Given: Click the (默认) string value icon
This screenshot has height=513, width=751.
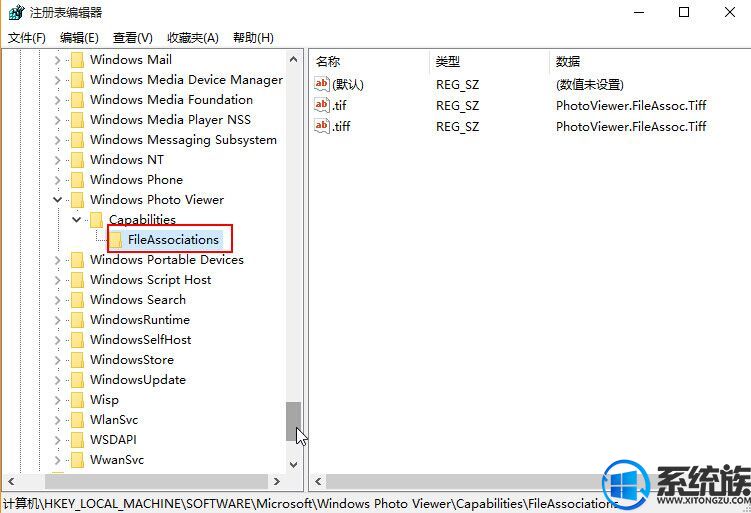Looking at the screenshot, I should point(321,84).
